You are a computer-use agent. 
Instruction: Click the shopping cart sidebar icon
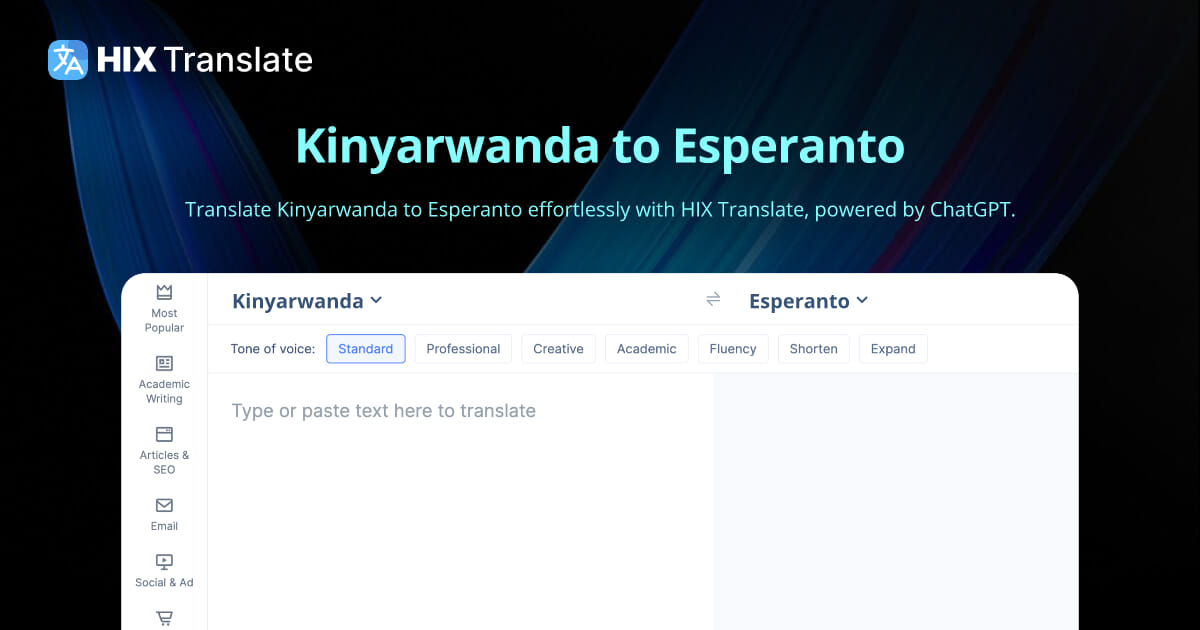(163, 617)
